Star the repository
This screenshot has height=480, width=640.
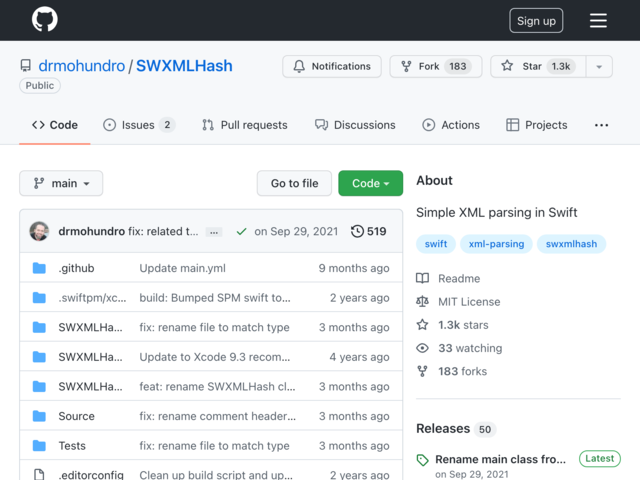(538, 66)
